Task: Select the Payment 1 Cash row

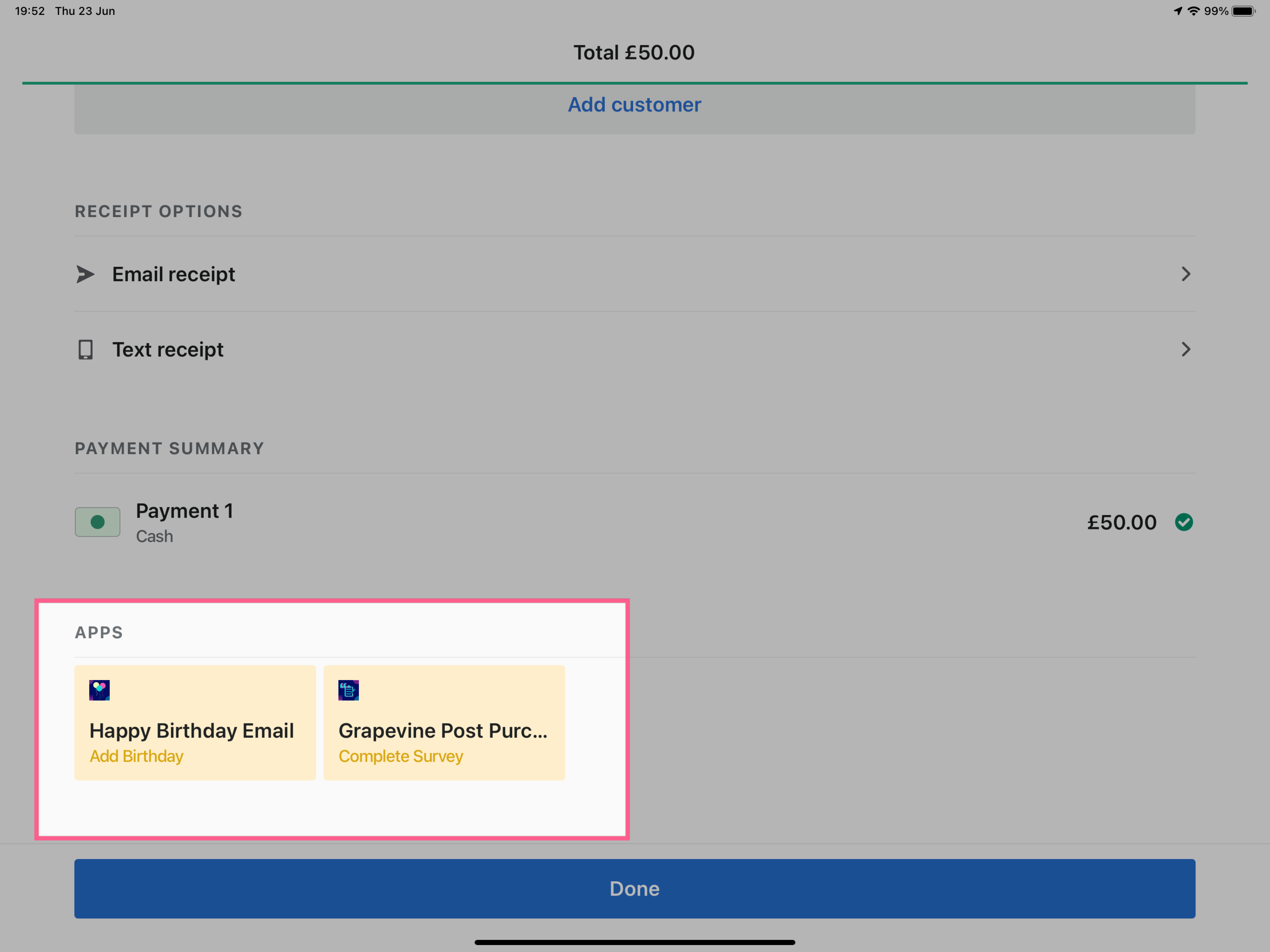Action: 574,522
